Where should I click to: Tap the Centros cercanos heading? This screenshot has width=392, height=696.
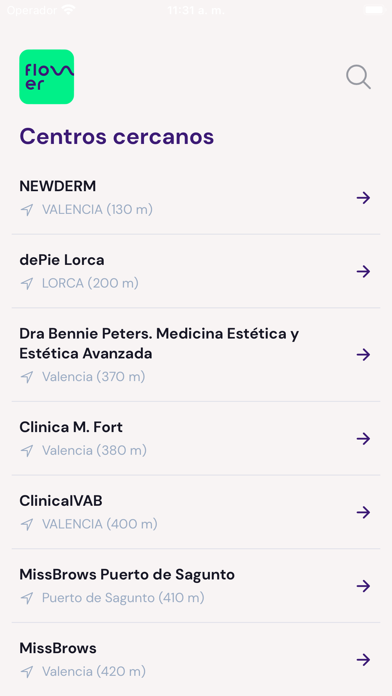(117, 136)
